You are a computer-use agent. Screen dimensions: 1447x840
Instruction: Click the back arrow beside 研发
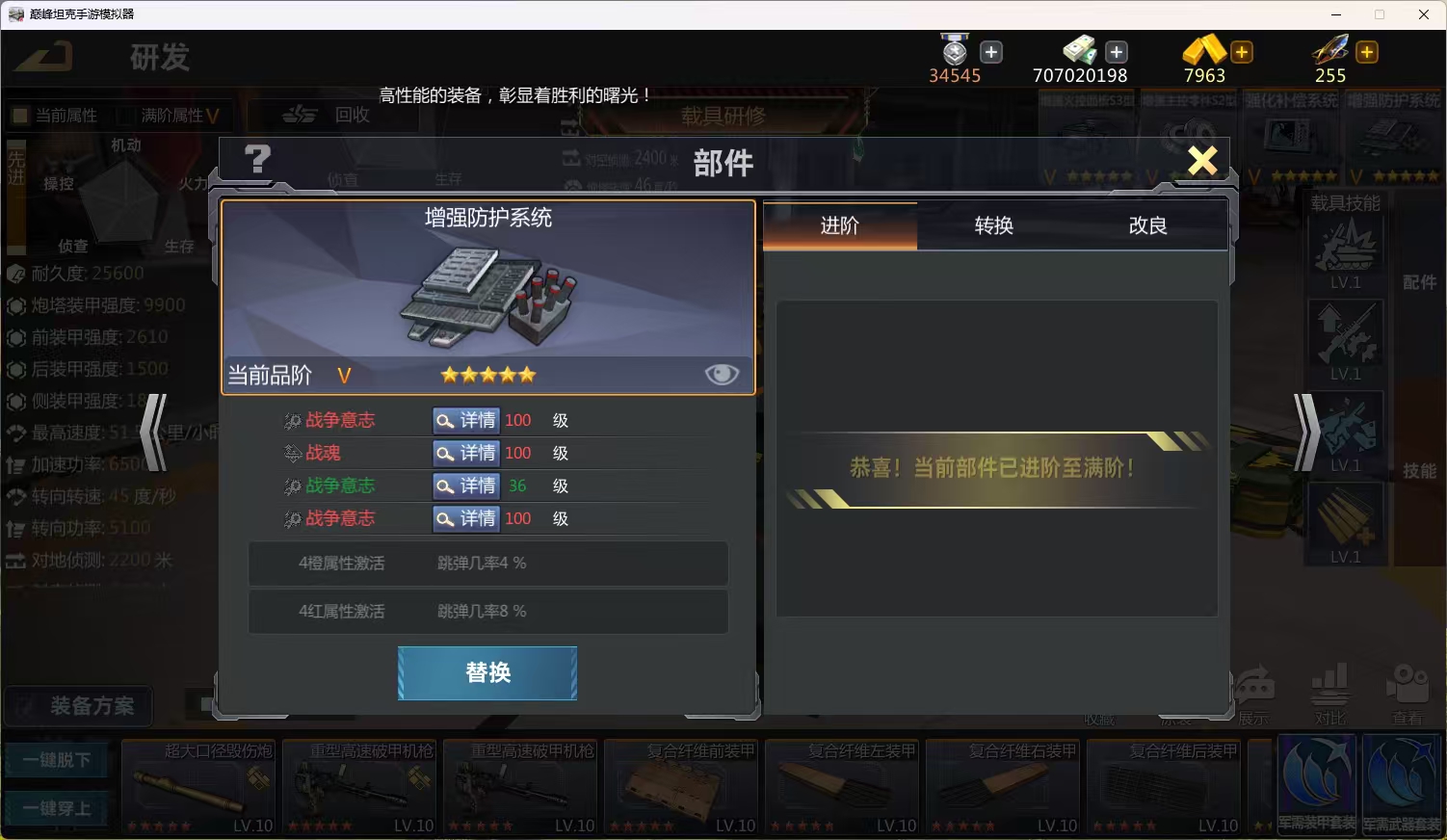click(x=44, y=57)
